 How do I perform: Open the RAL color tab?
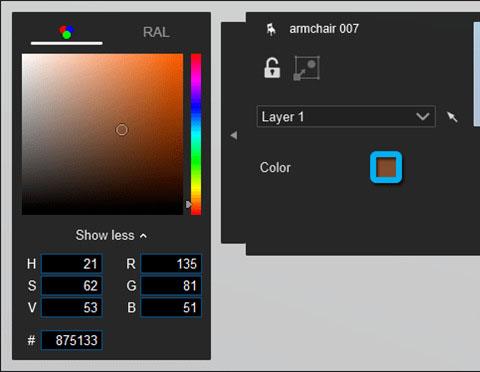(x=156, y=32)
